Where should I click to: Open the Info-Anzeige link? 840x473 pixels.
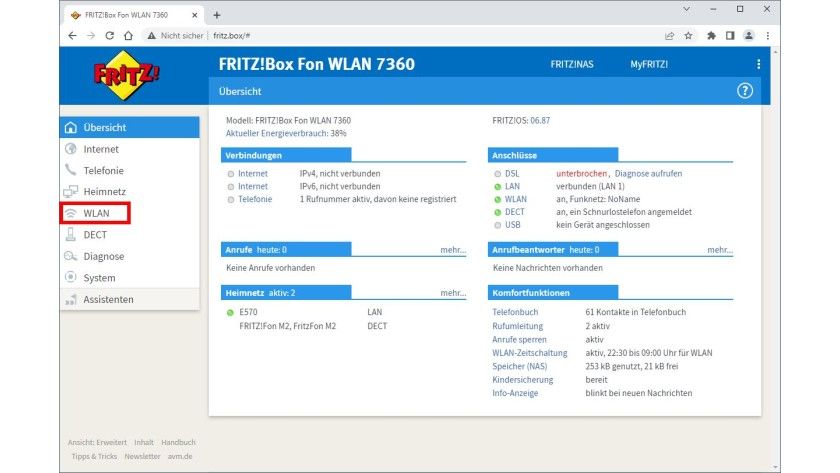coord(515,393)
